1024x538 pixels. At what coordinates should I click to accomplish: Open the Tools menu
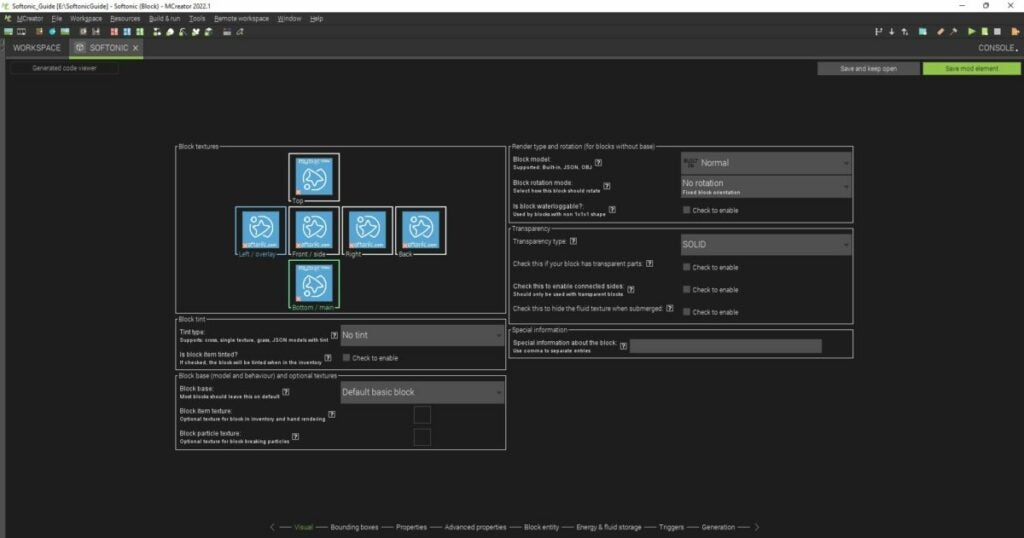click(197, 19)
